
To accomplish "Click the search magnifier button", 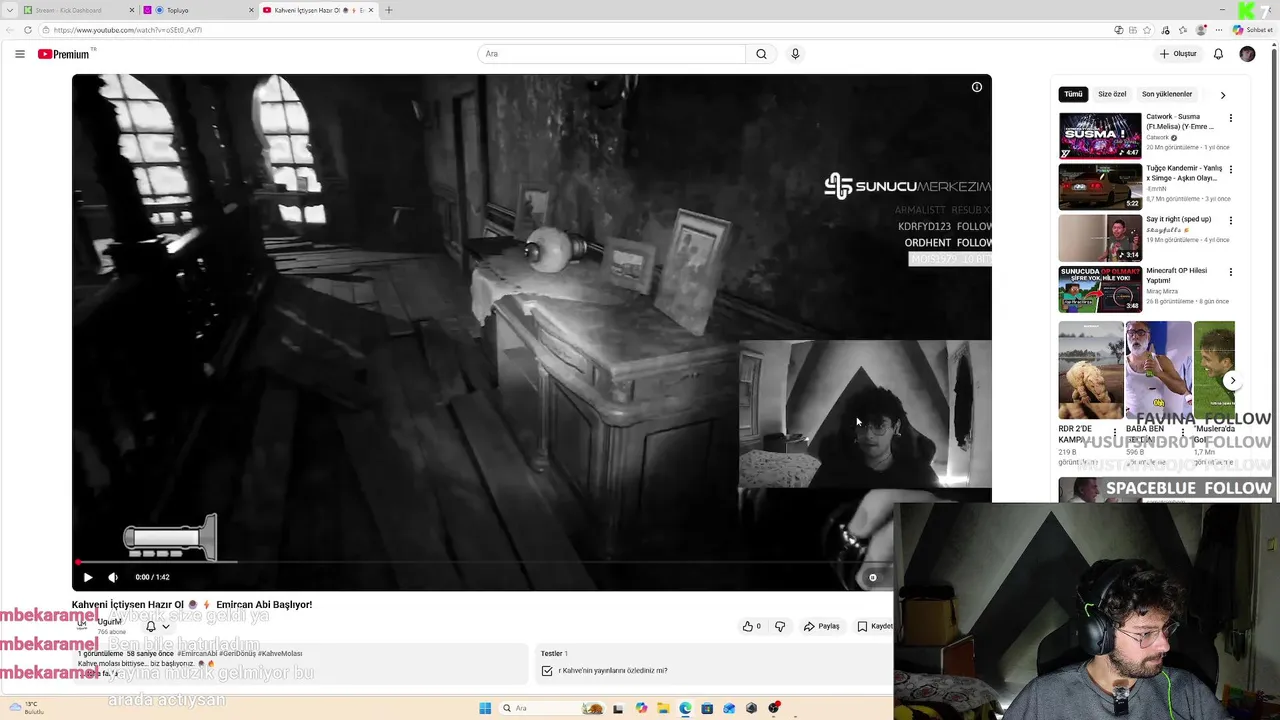I will [x=761, y=54].
